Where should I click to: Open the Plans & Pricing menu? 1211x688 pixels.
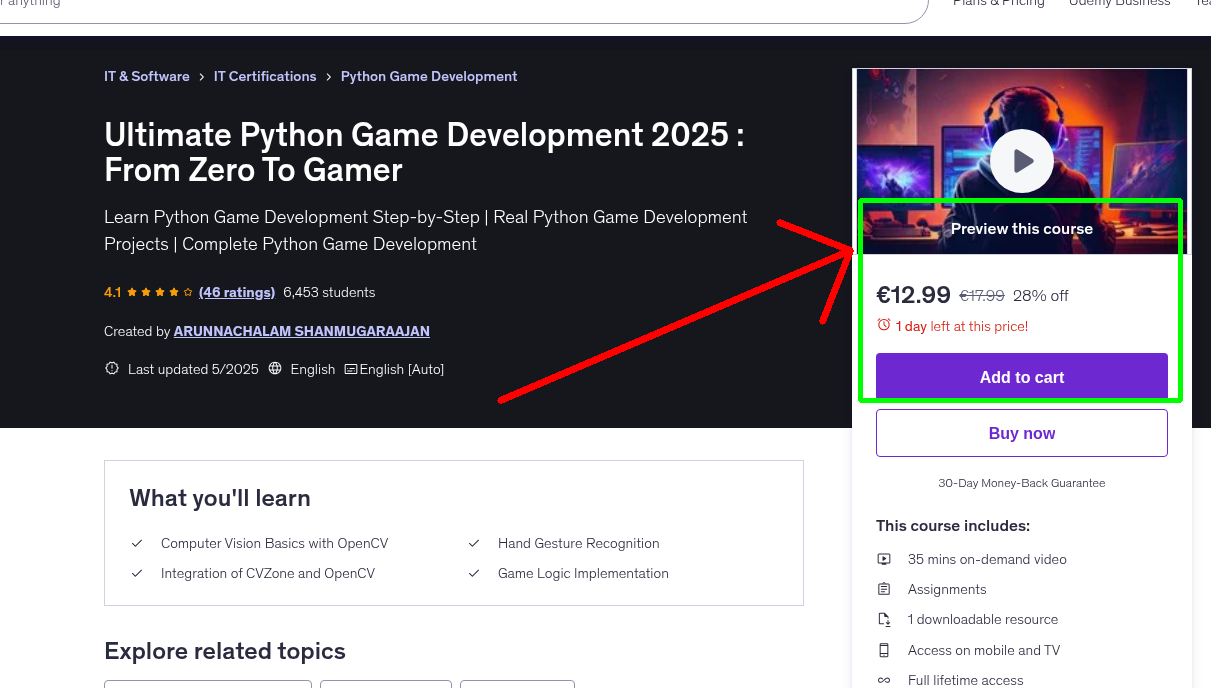(x=998, y=4)
